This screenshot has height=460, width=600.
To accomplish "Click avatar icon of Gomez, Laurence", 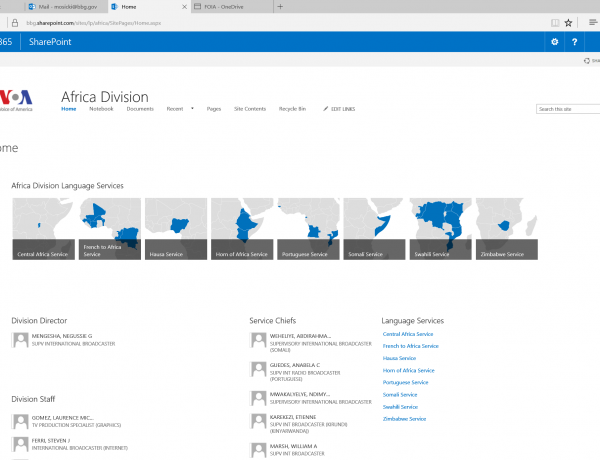I will [20, 421].
